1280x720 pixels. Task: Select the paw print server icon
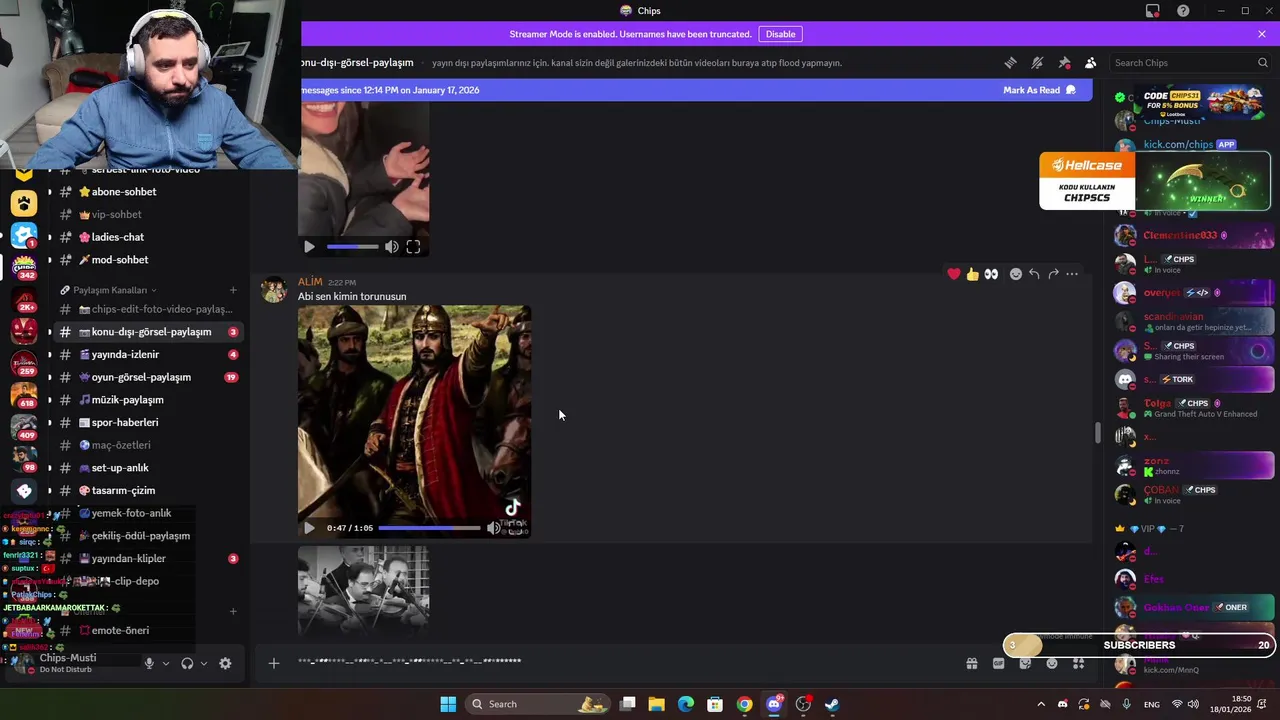24,204
